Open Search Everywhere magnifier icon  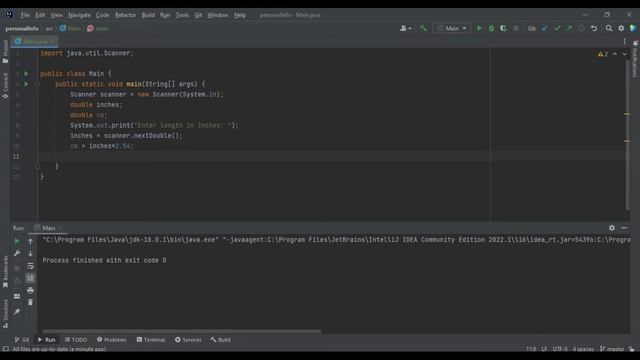[x=609, y=28]
